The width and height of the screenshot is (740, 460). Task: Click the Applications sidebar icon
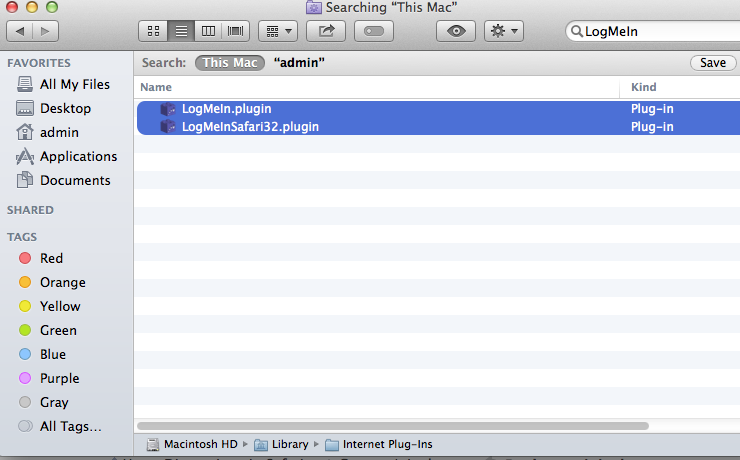coord(25,156)
